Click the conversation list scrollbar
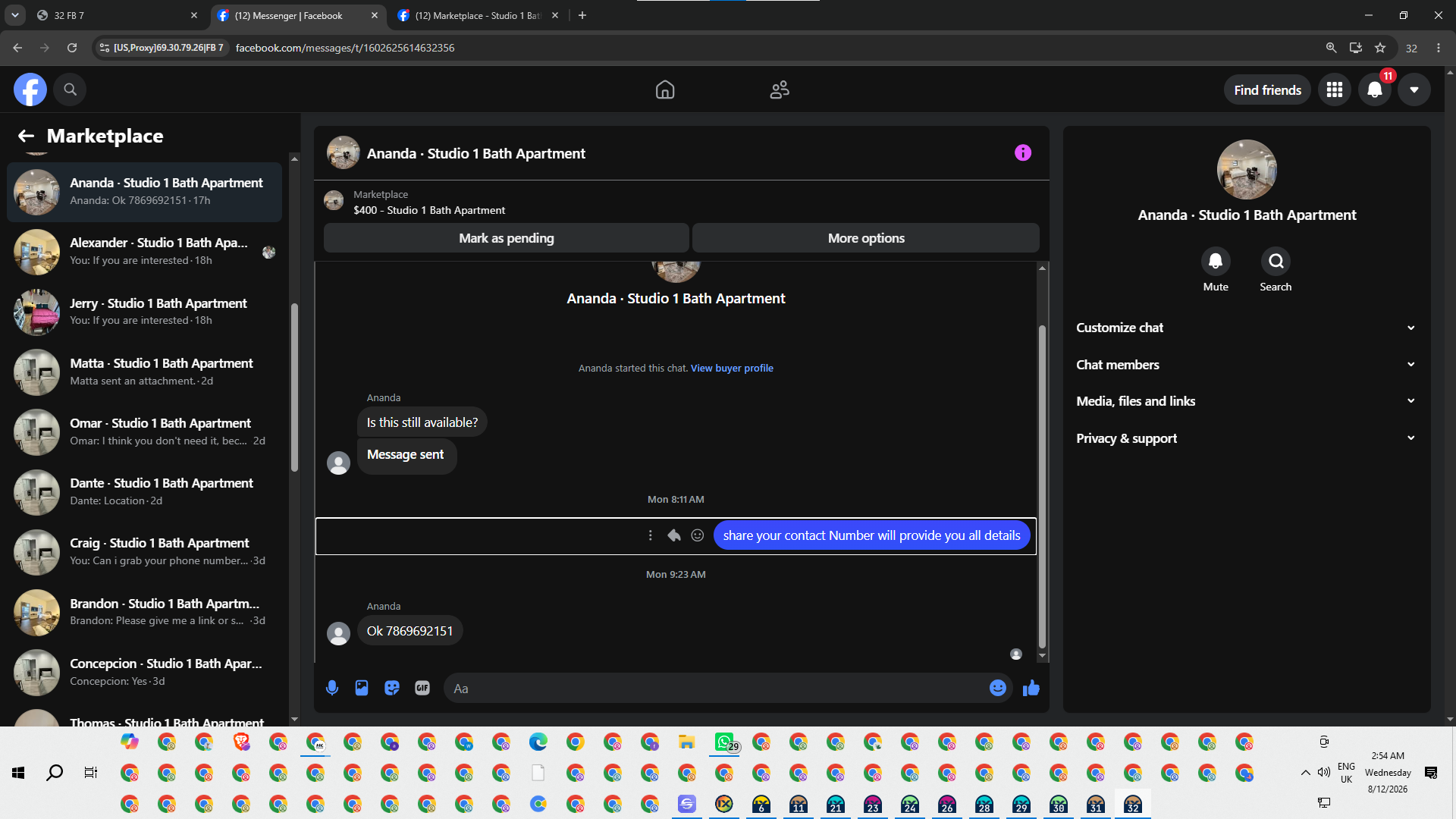This screenshot has height=819, width=1456. tap(294, 387)
